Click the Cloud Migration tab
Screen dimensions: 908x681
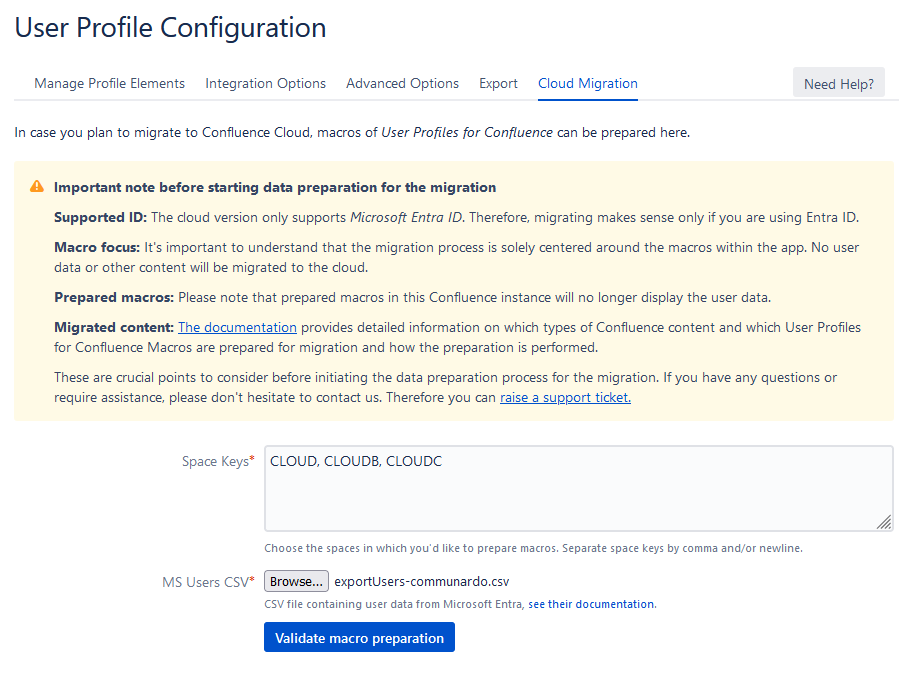point(587,83)
